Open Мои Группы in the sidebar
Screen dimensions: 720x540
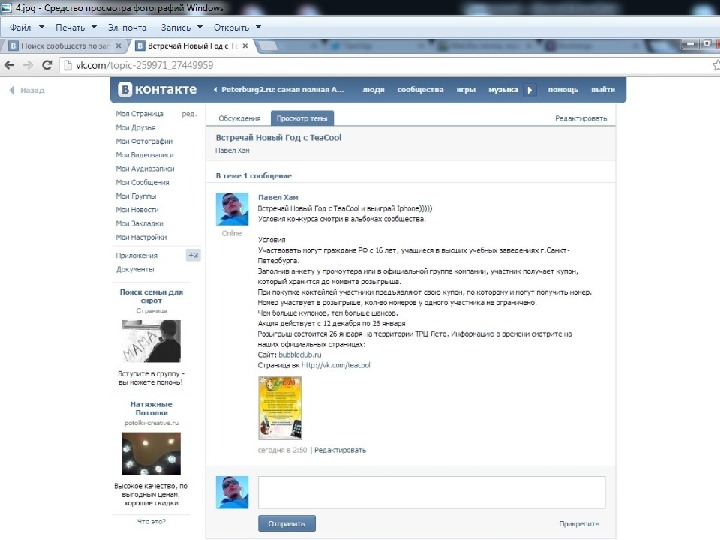click(136, 196)
